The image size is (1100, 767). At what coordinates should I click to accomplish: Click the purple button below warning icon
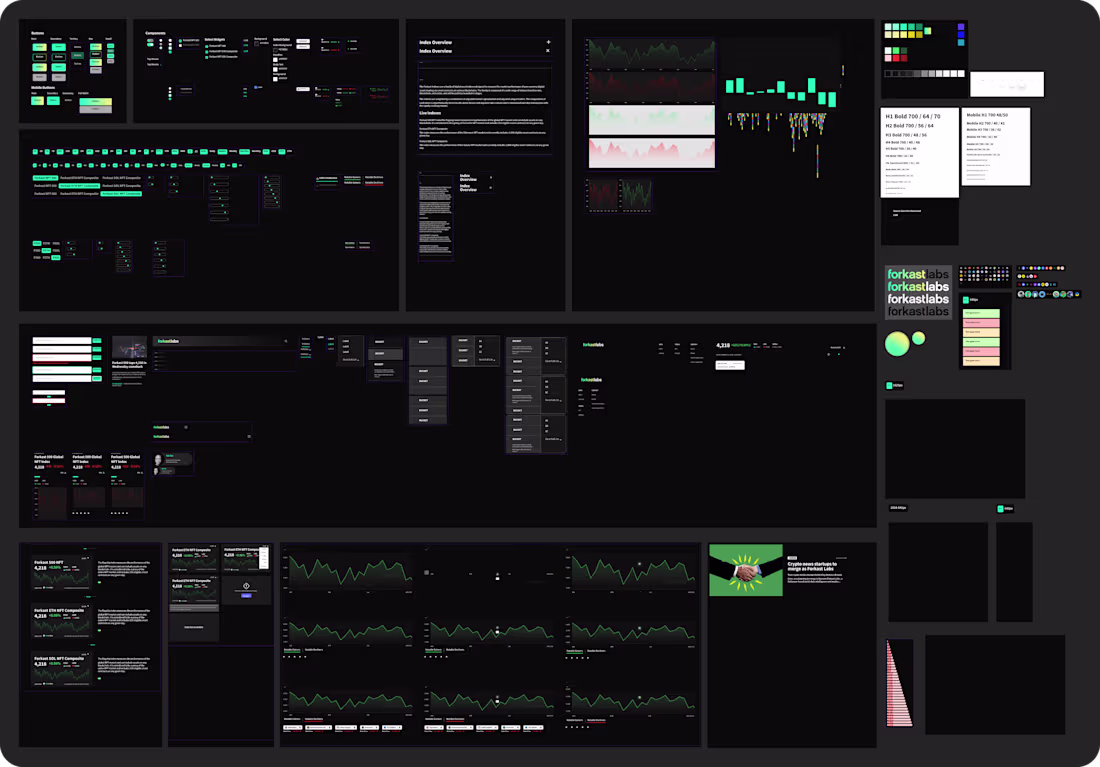(246, 595)
